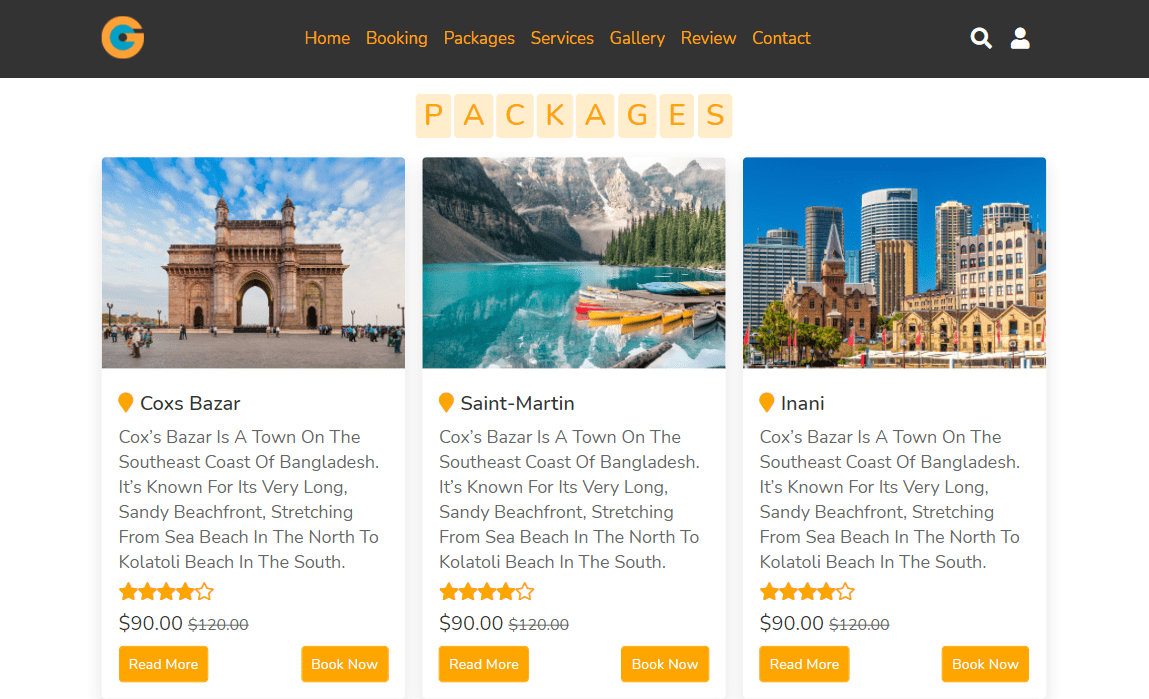1149x699 pixels.
Task: Click the Inani city skyline image
Action: (x=894, y=263)
